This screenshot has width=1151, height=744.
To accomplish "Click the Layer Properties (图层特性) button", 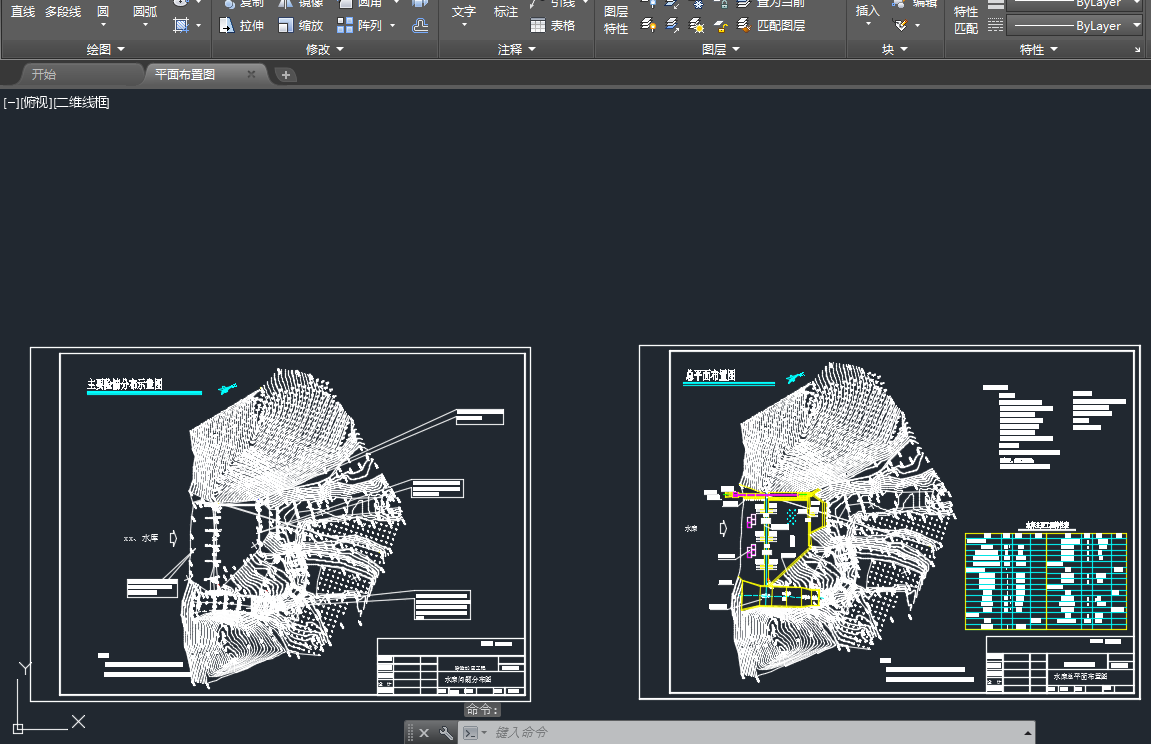I will [x=616, y=20].
